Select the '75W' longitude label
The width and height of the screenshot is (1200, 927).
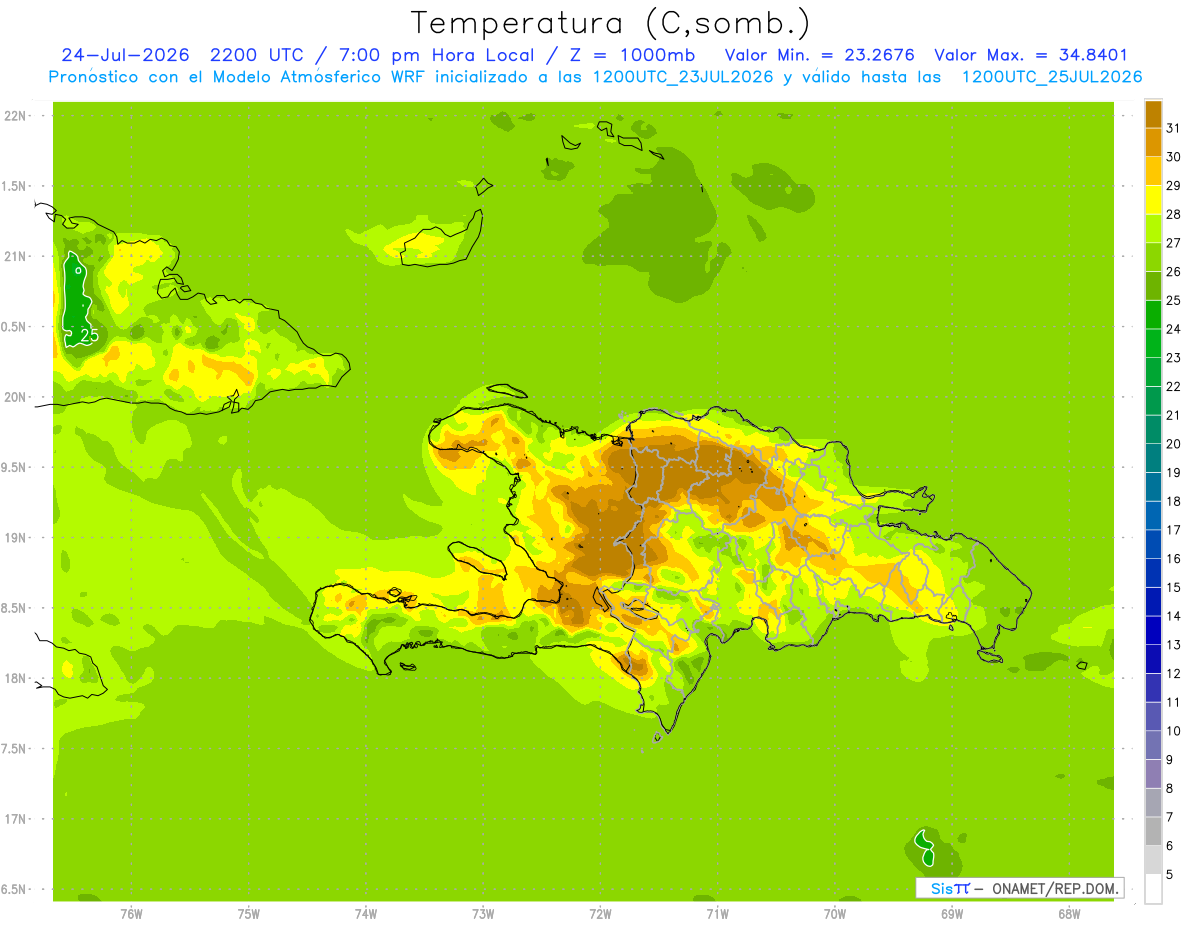coord(249,913)
